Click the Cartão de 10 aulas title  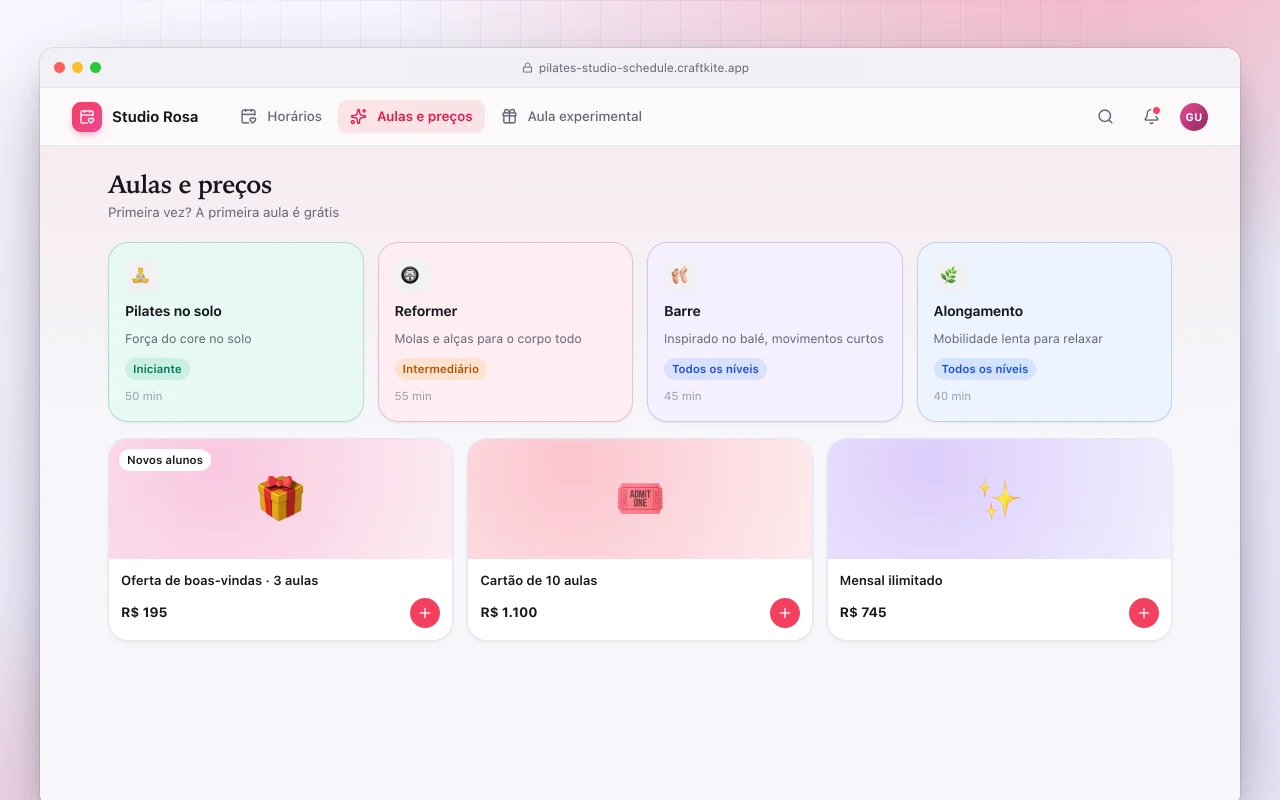539,581
